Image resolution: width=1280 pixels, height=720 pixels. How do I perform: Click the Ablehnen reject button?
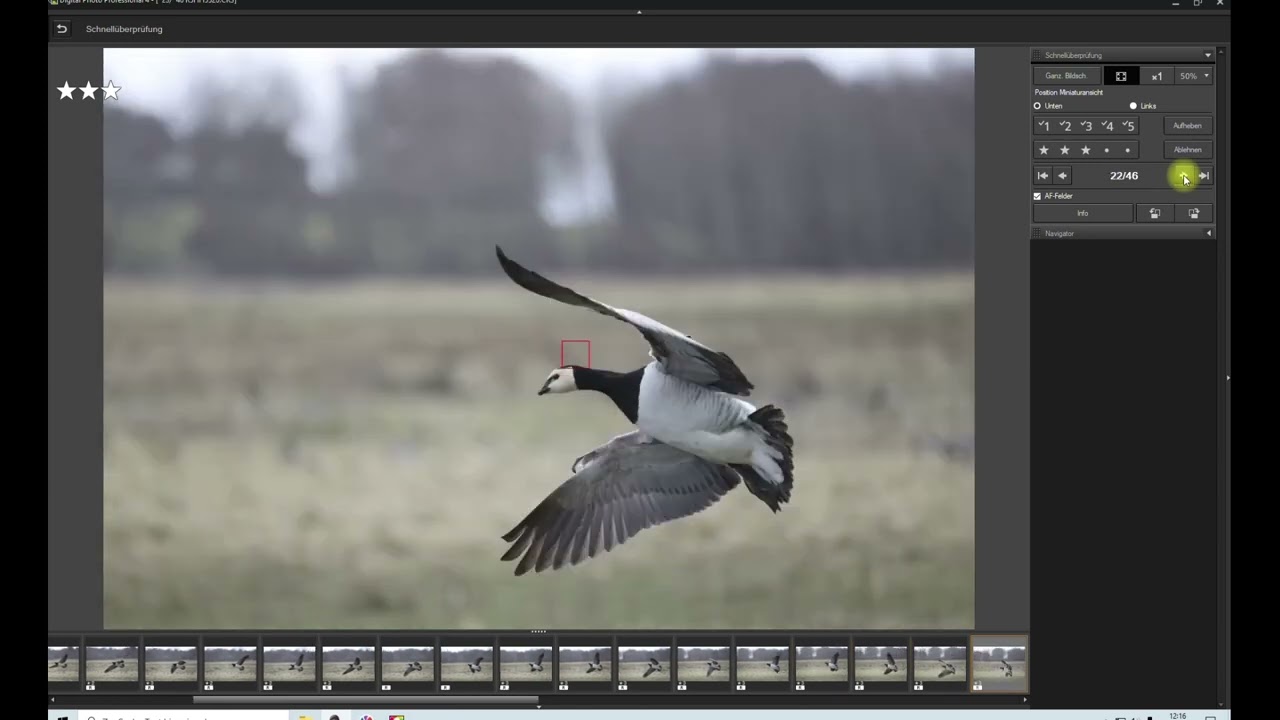coord(1188,150)
